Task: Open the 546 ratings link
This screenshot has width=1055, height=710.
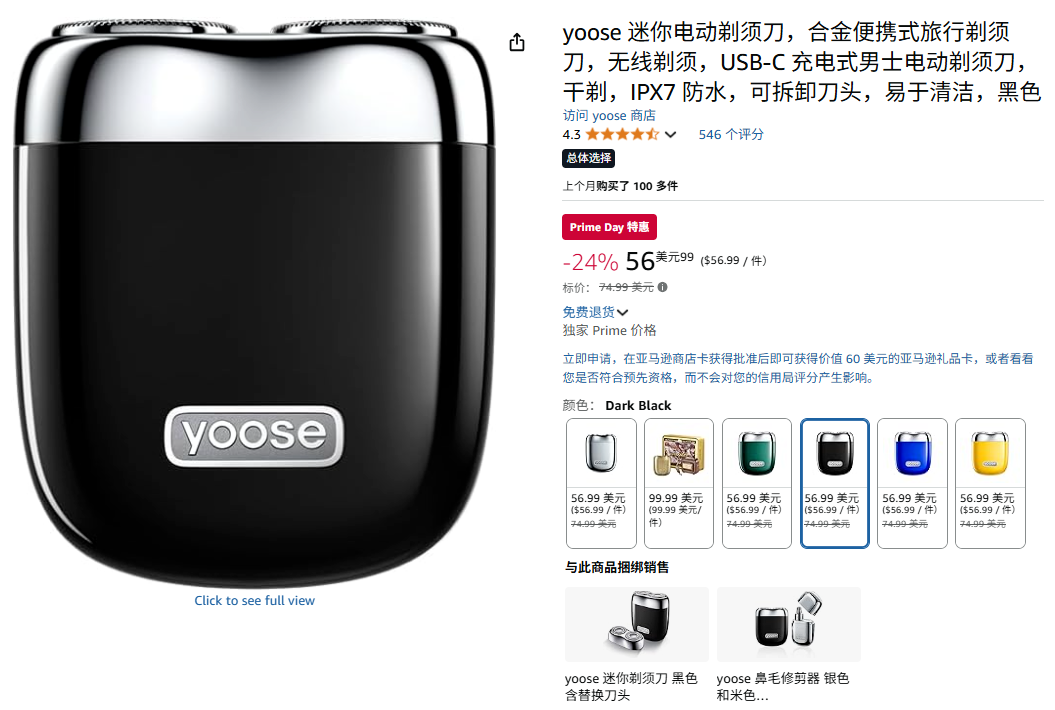Action: pyautogui.click(x=731, y=135)
